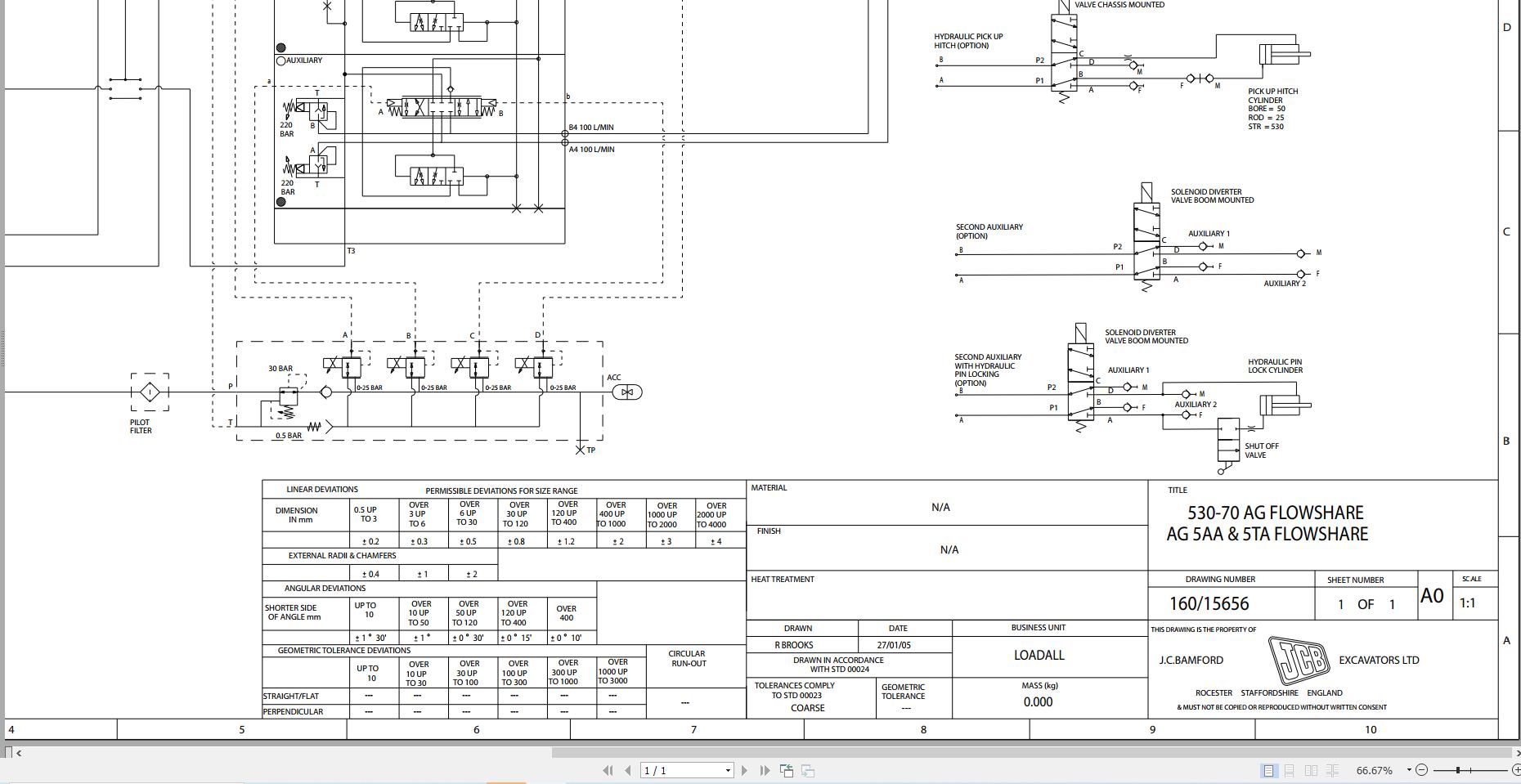Click the HYDRAULIC PICK UP HITCH (OPTION) label
The image size is (1521, 784).
click(968, 41)
